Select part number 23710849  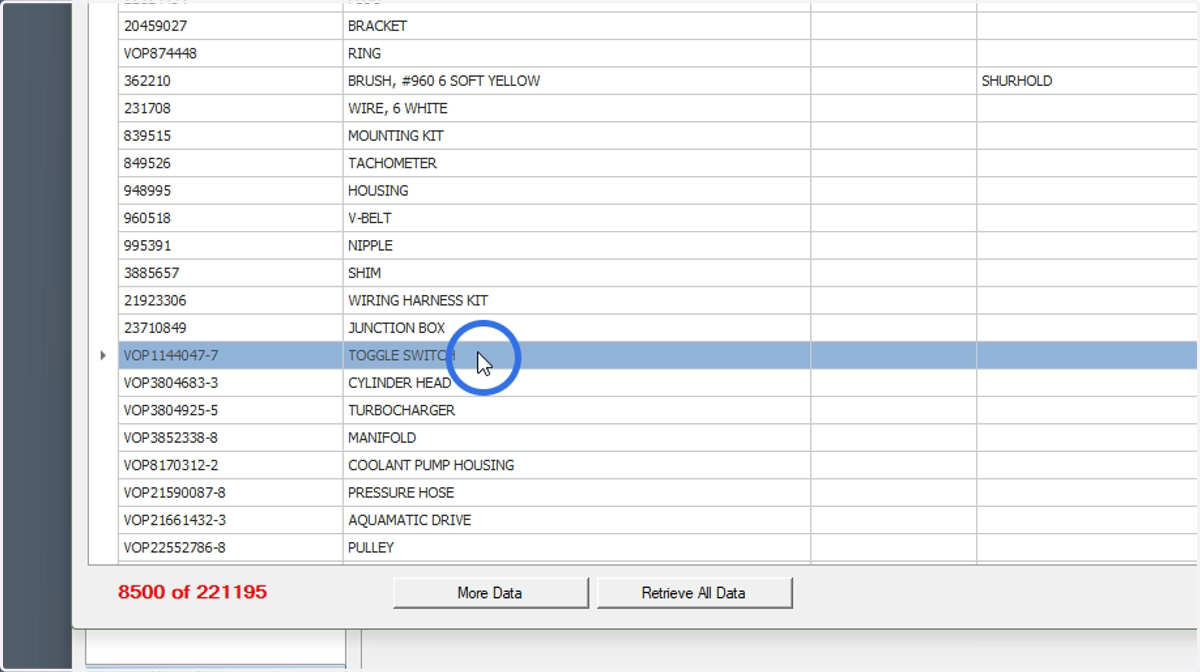230,328
